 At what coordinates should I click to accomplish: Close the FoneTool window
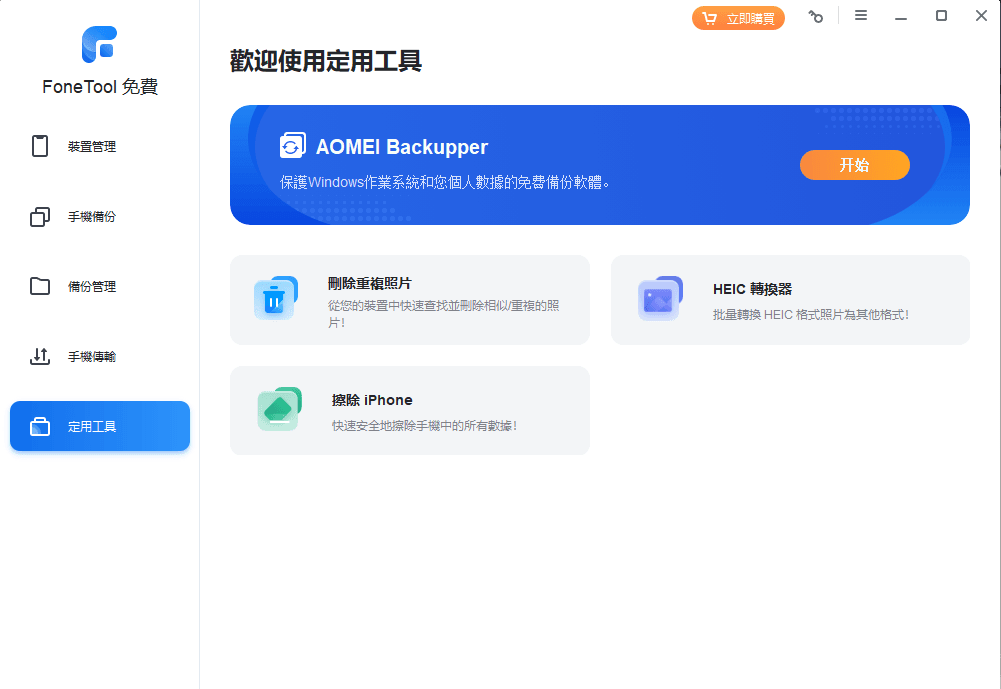[x=981, y=15]
